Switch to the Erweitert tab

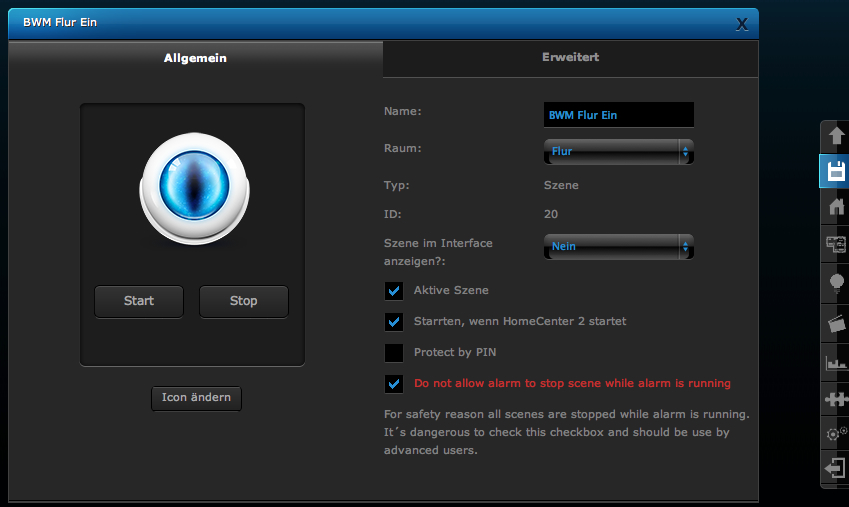pos(570,58)
